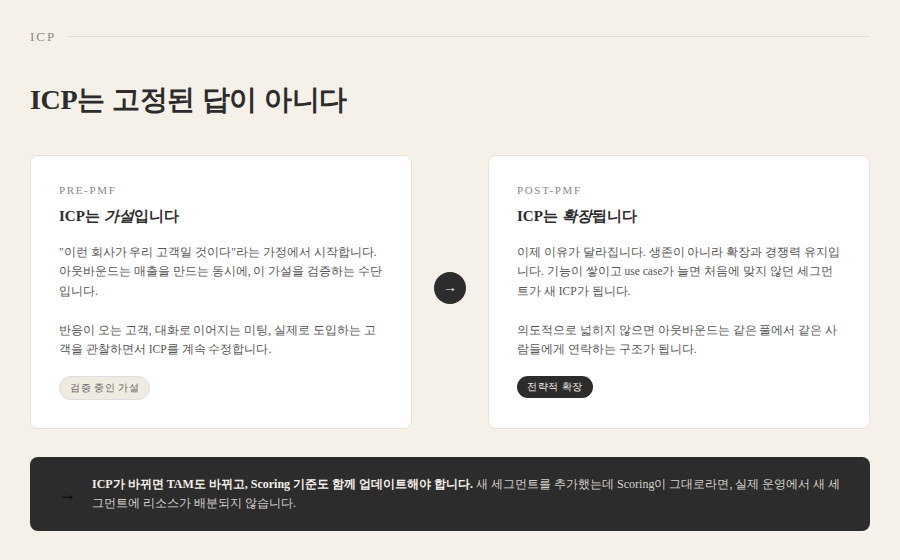900x560 pixels.
Task: Click the circular arrow icon between the cards
Action: [450, 288]
